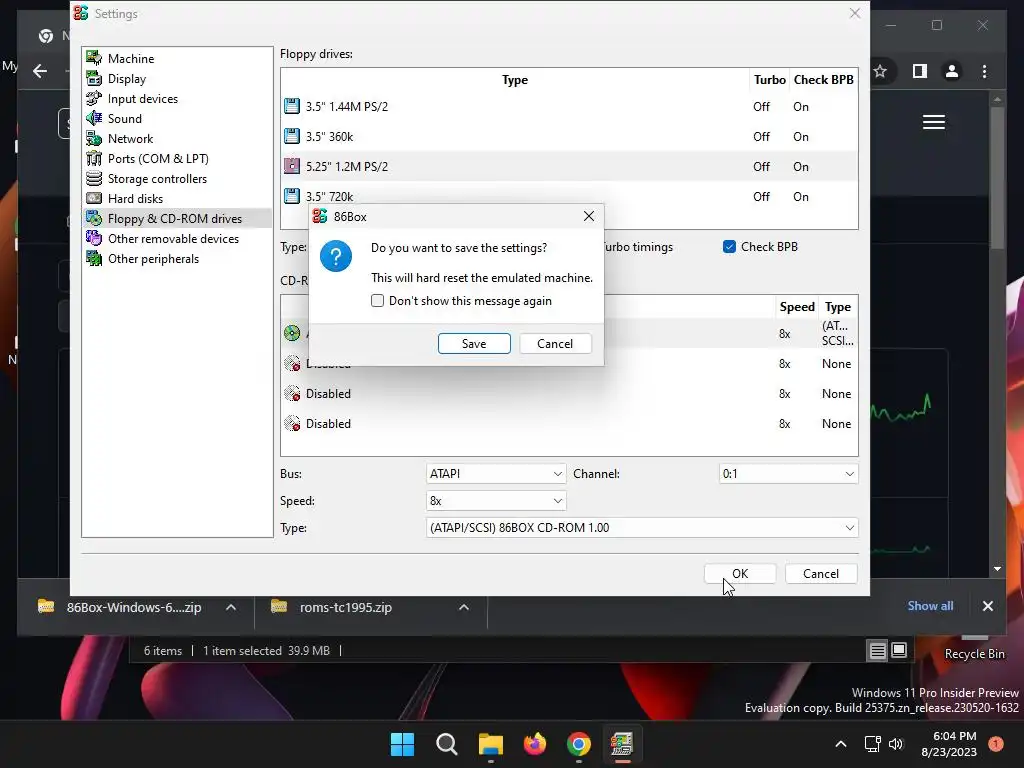Click Chrome back arrow
Image resolution: width=1024 pixels, height=768 pixels.
point(40,71)
